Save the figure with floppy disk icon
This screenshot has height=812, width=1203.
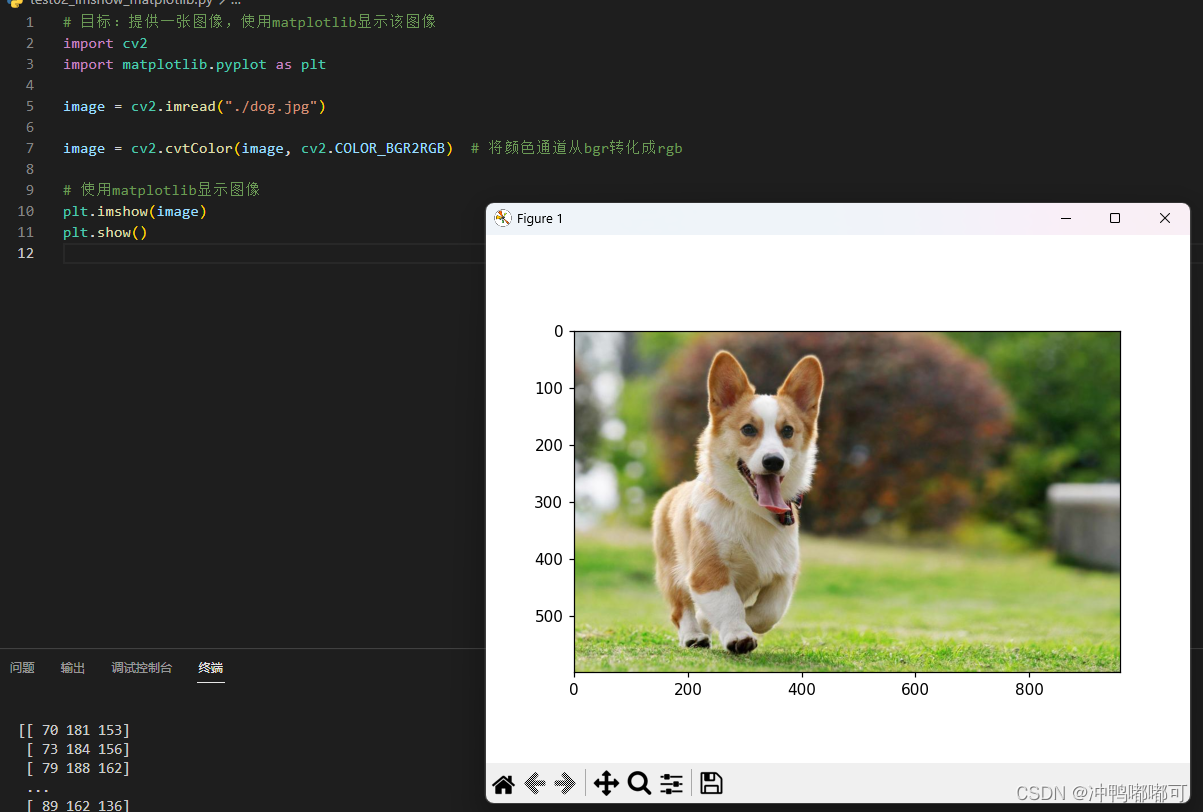pos(711,783)
